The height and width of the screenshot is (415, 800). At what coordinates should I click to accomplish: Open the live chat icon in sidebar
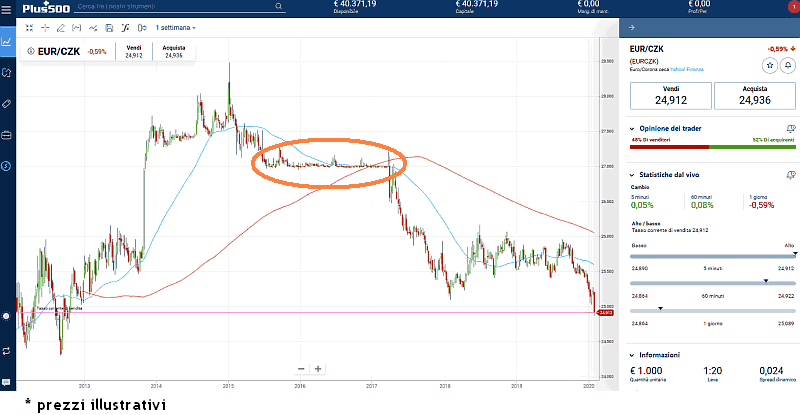tap(7, 382)
